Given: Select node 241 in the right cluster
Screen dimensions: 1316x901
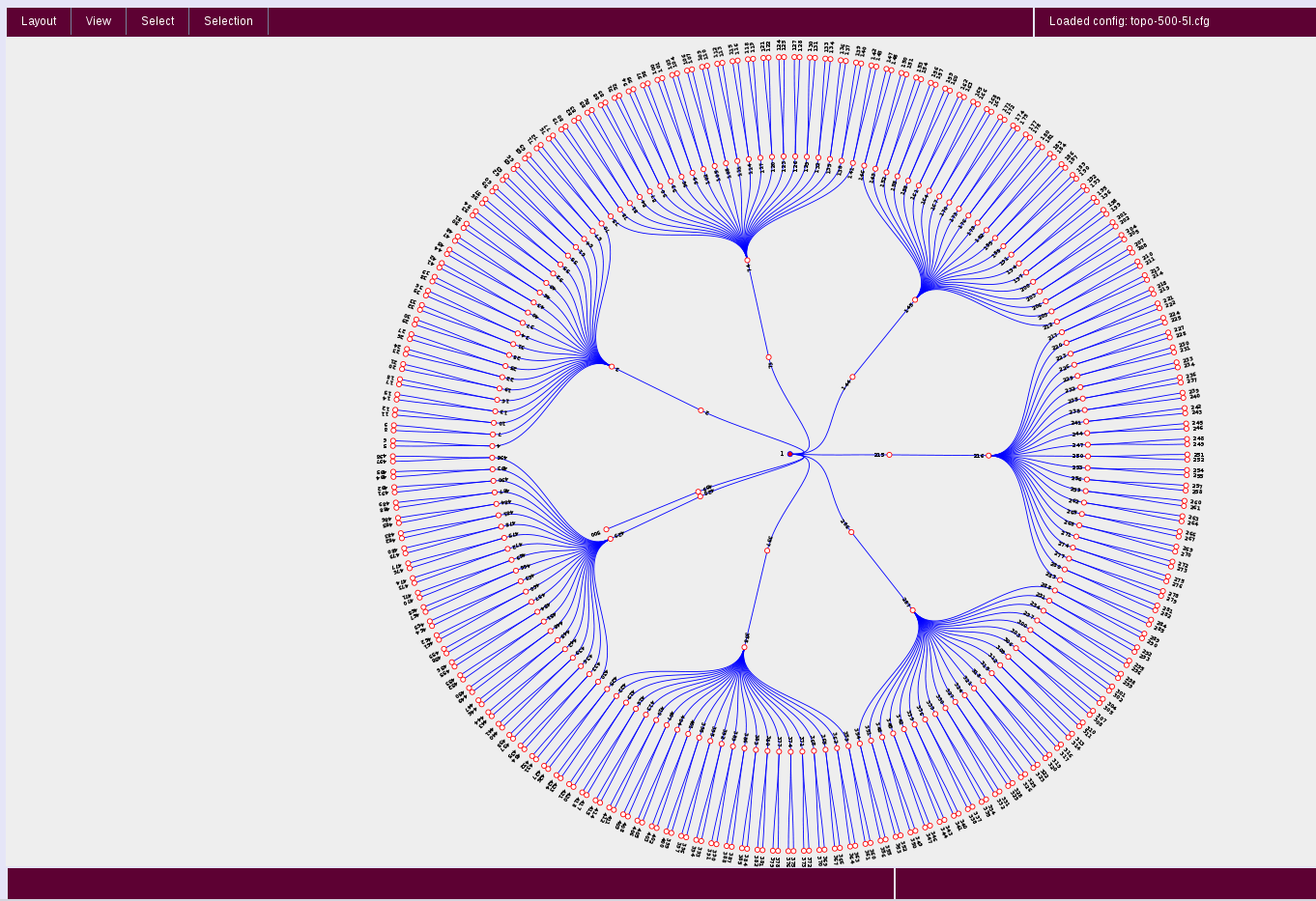Looking at the screenshot, I should point(1086,422).
